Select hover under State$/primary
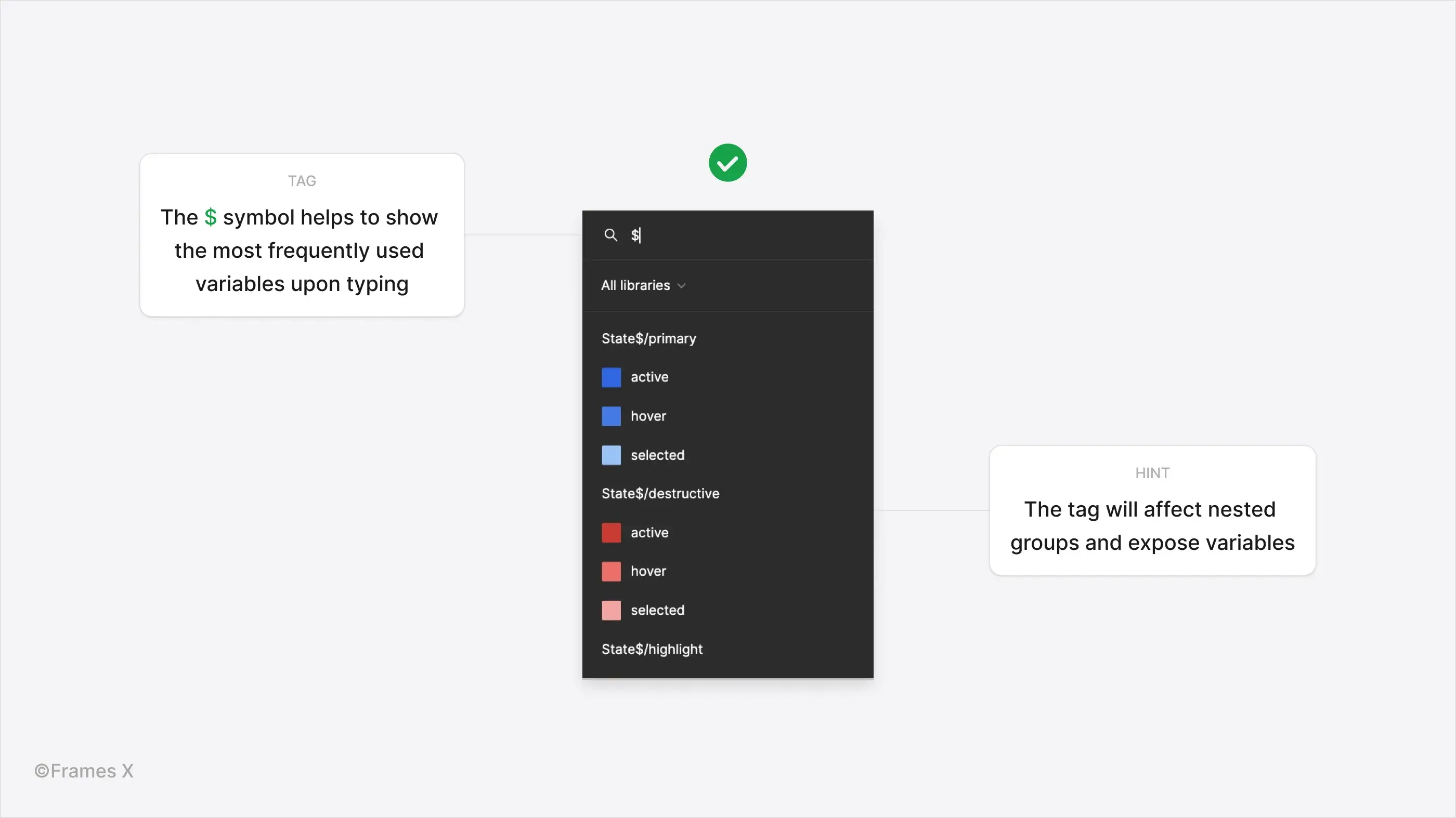 tap(648, 416)
